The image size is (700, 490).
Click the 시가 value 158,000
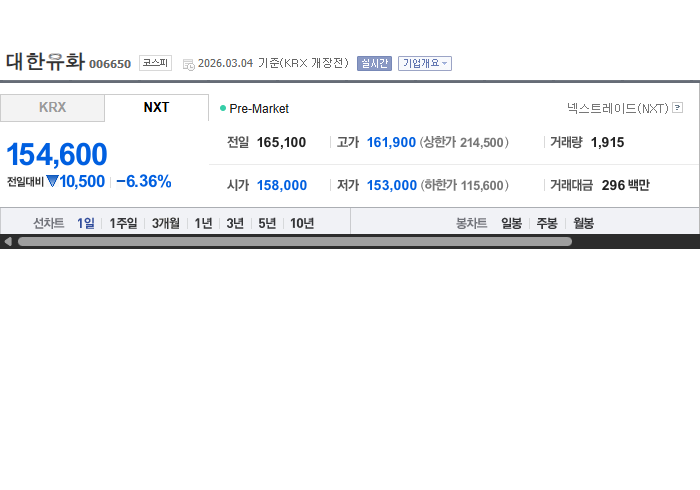click(x=282, y=185)
